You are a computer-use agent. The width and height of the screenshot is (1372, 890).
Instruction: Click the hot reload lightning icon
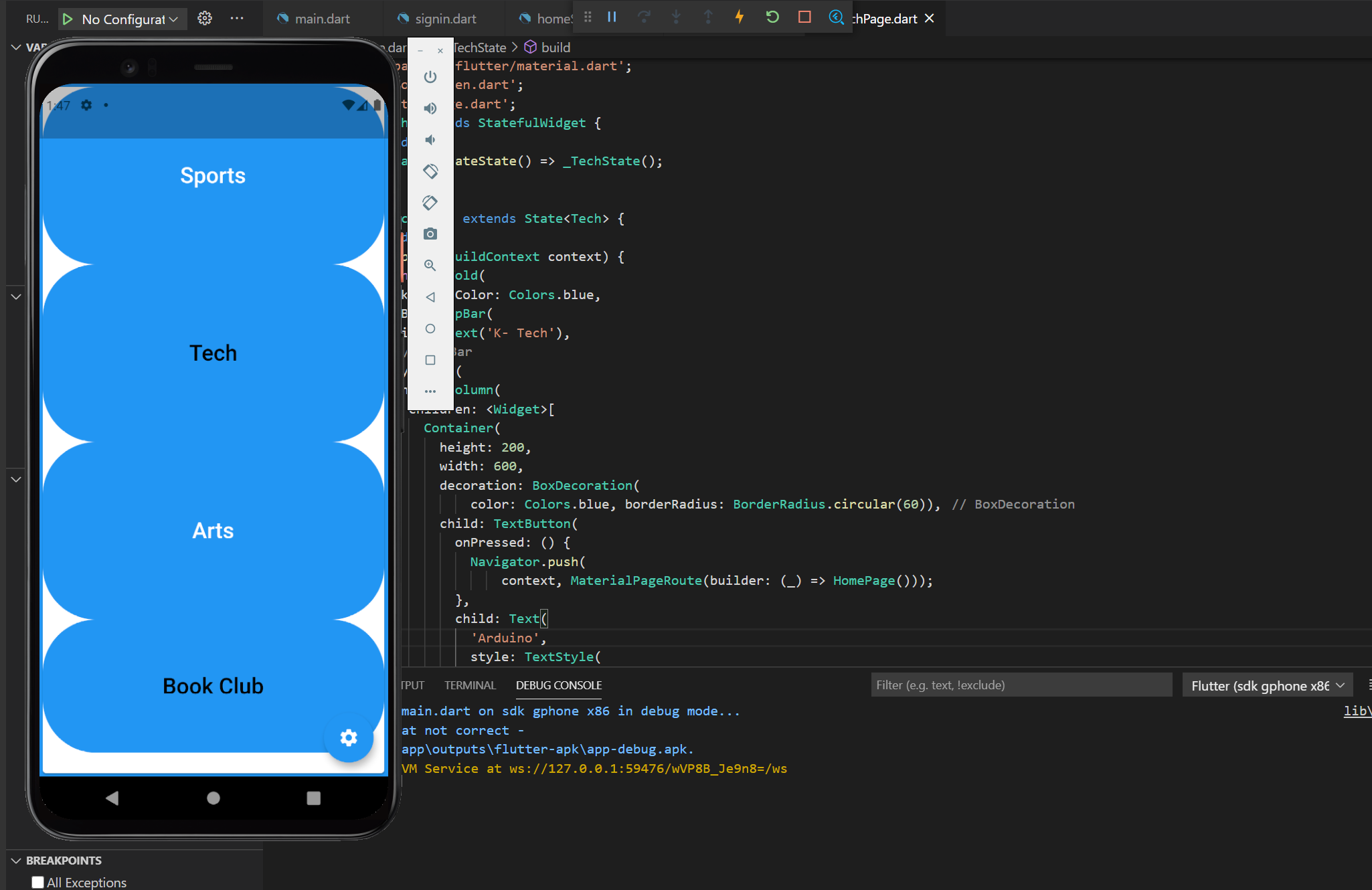(740, 17)
